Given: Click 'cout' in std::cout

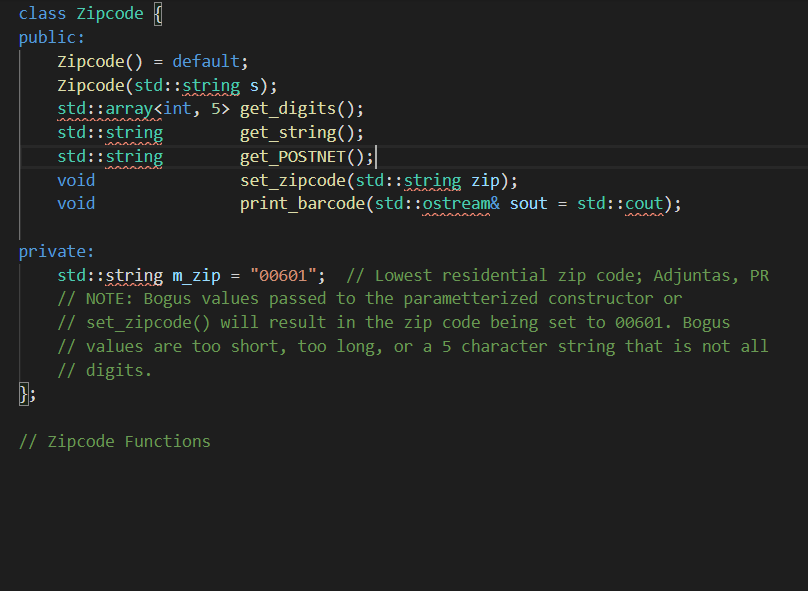Looking at the screenshot, I should coord(644,204).
